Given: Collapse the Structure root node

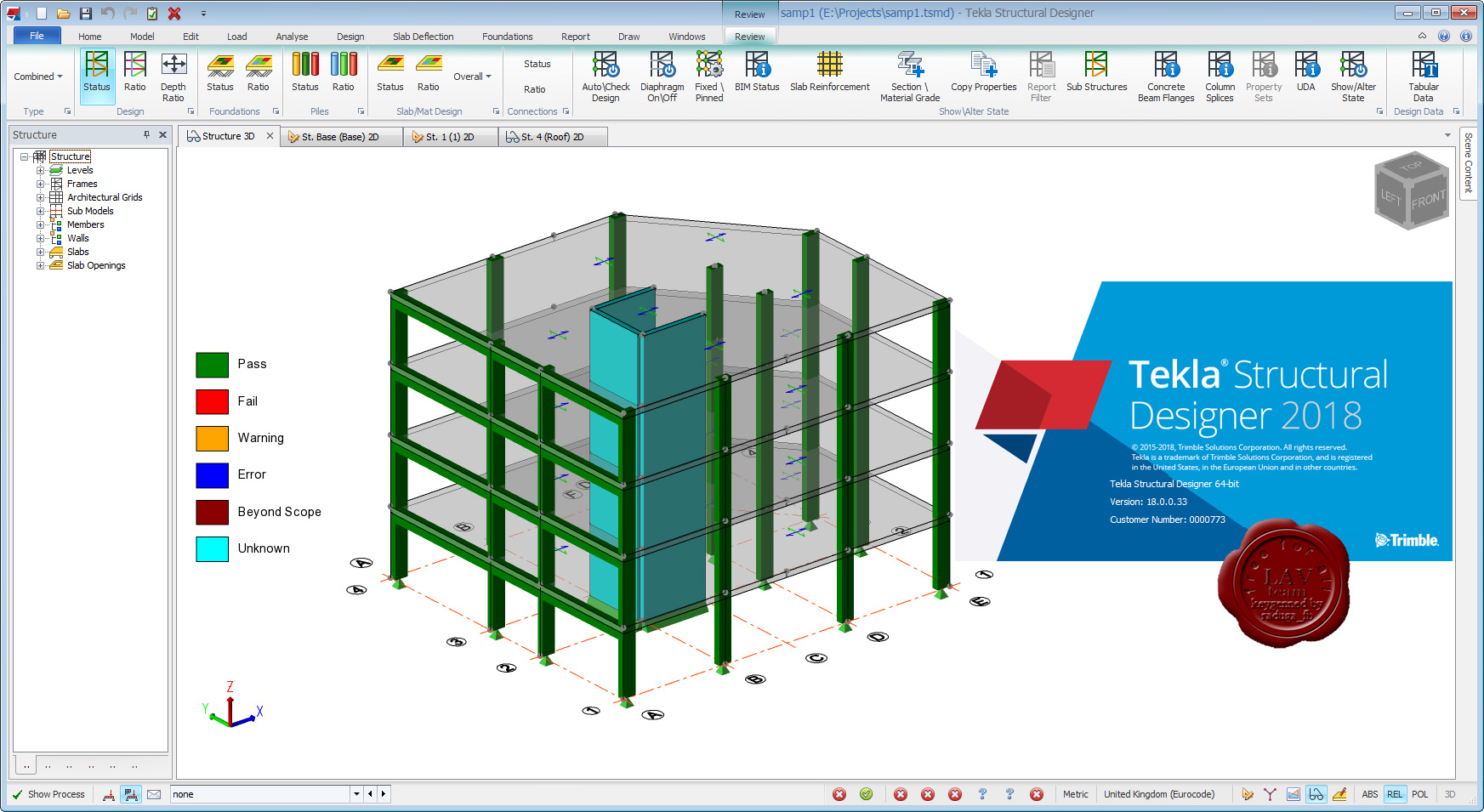Looking at the screenshot, I should [x=25, y=156].
